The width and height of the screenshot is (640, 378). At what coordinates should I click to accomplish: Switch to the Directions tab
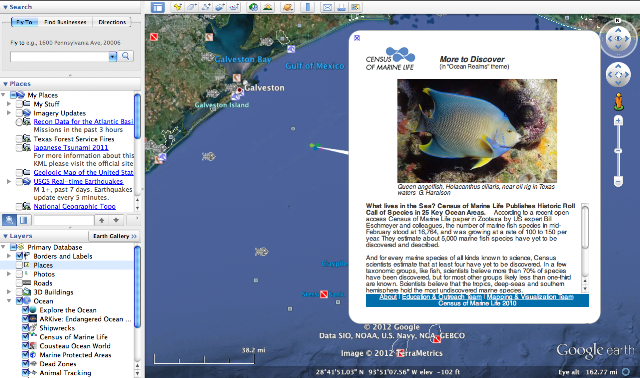pos(112,22)
